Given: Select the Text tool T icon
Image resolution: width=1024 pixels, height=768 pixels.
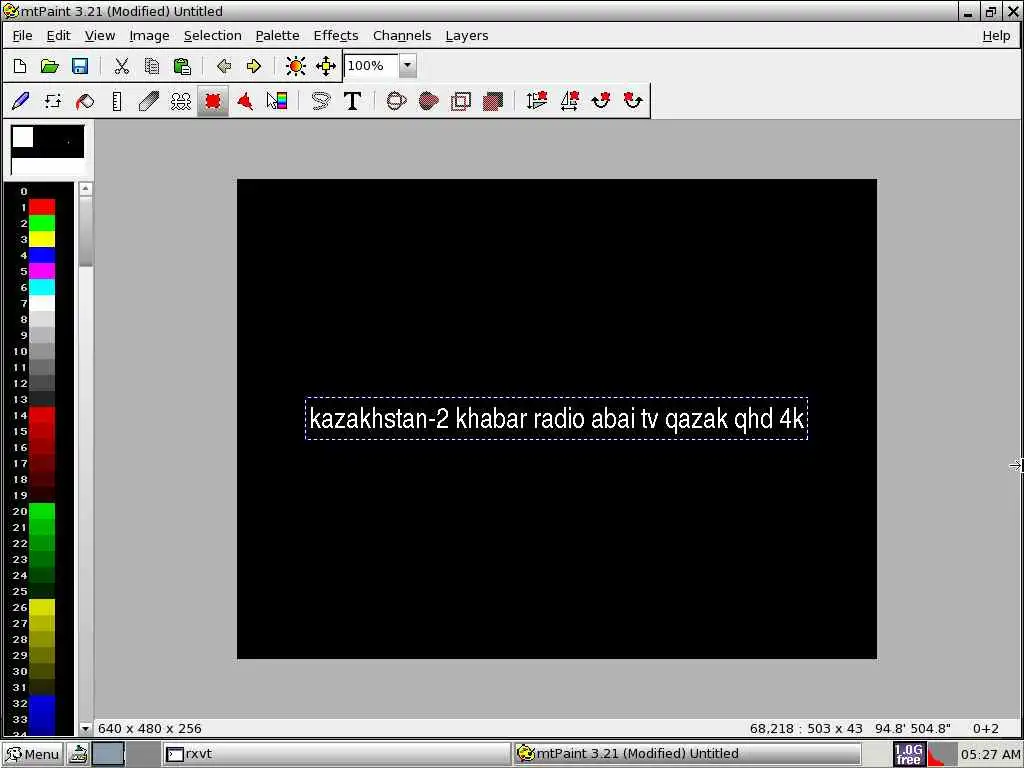Looking at the screenshot, I should (352, 101).
